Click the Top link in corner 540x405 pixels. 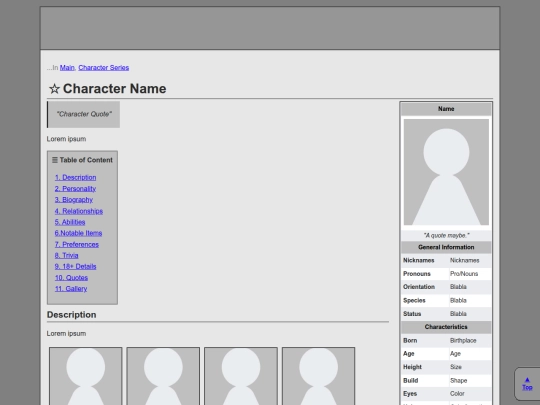[x=527, y=387]
